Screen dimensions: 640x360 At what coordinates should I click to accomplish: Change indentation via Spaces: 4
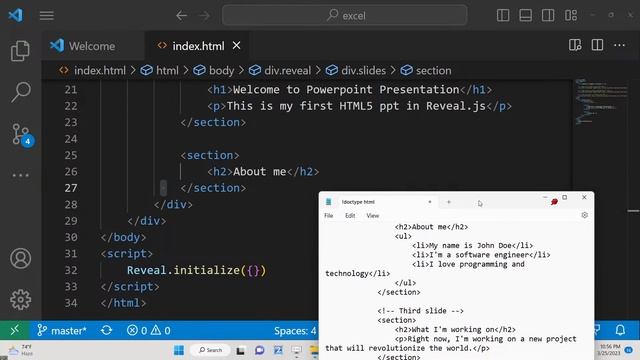(x=295, y=331)
